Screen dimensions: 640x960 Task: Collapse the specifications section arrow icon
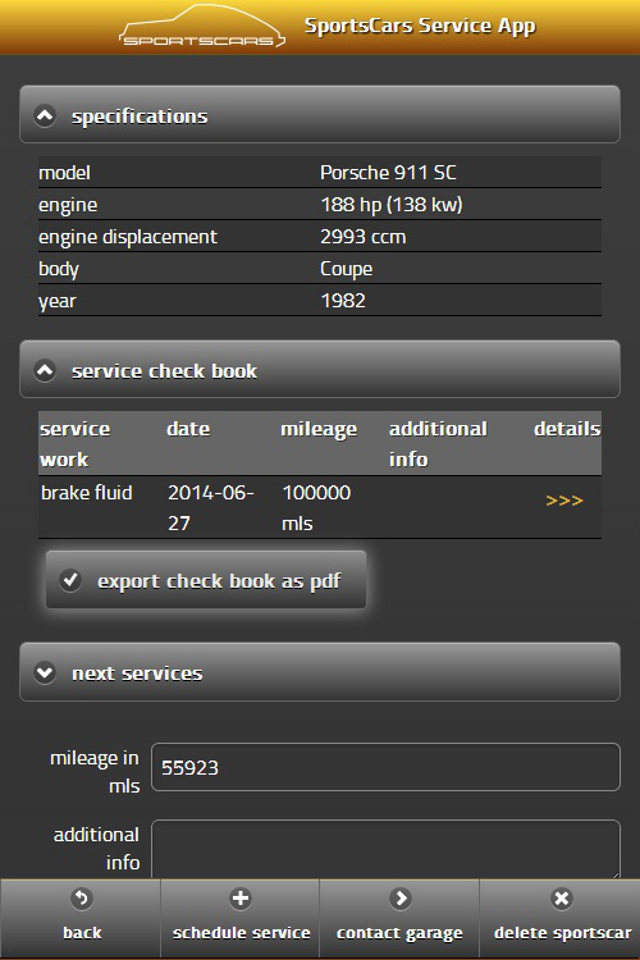click(45, 115)
